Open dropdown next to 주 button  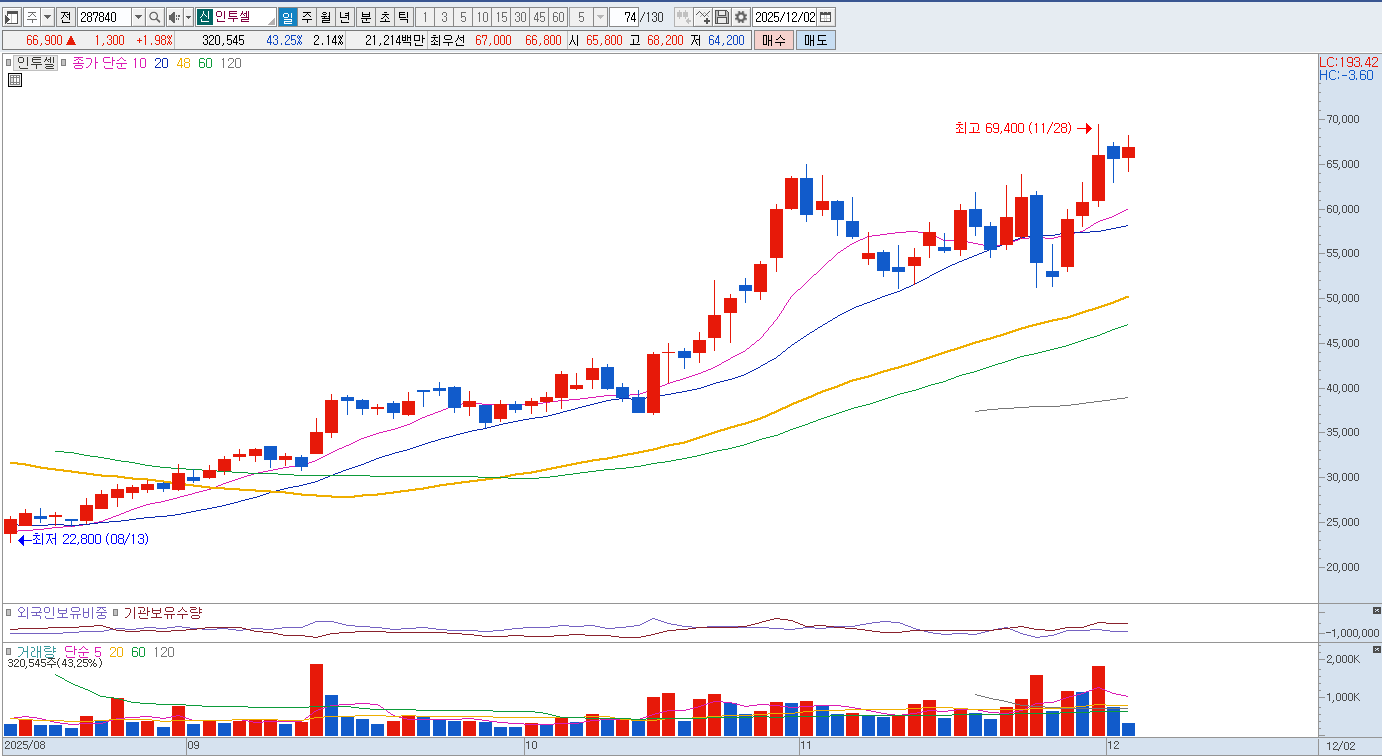pyautogui.click(x=47, y=17)
